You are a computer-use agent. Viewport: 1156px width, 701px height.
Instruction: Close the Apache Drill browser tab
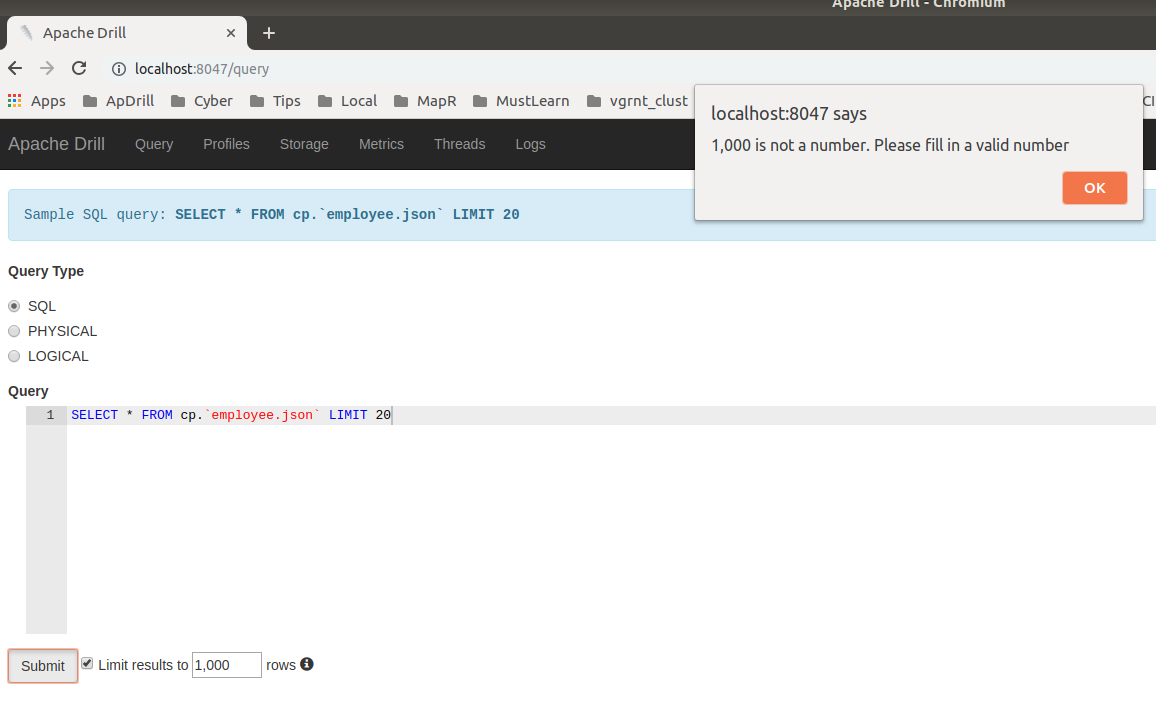231,33
